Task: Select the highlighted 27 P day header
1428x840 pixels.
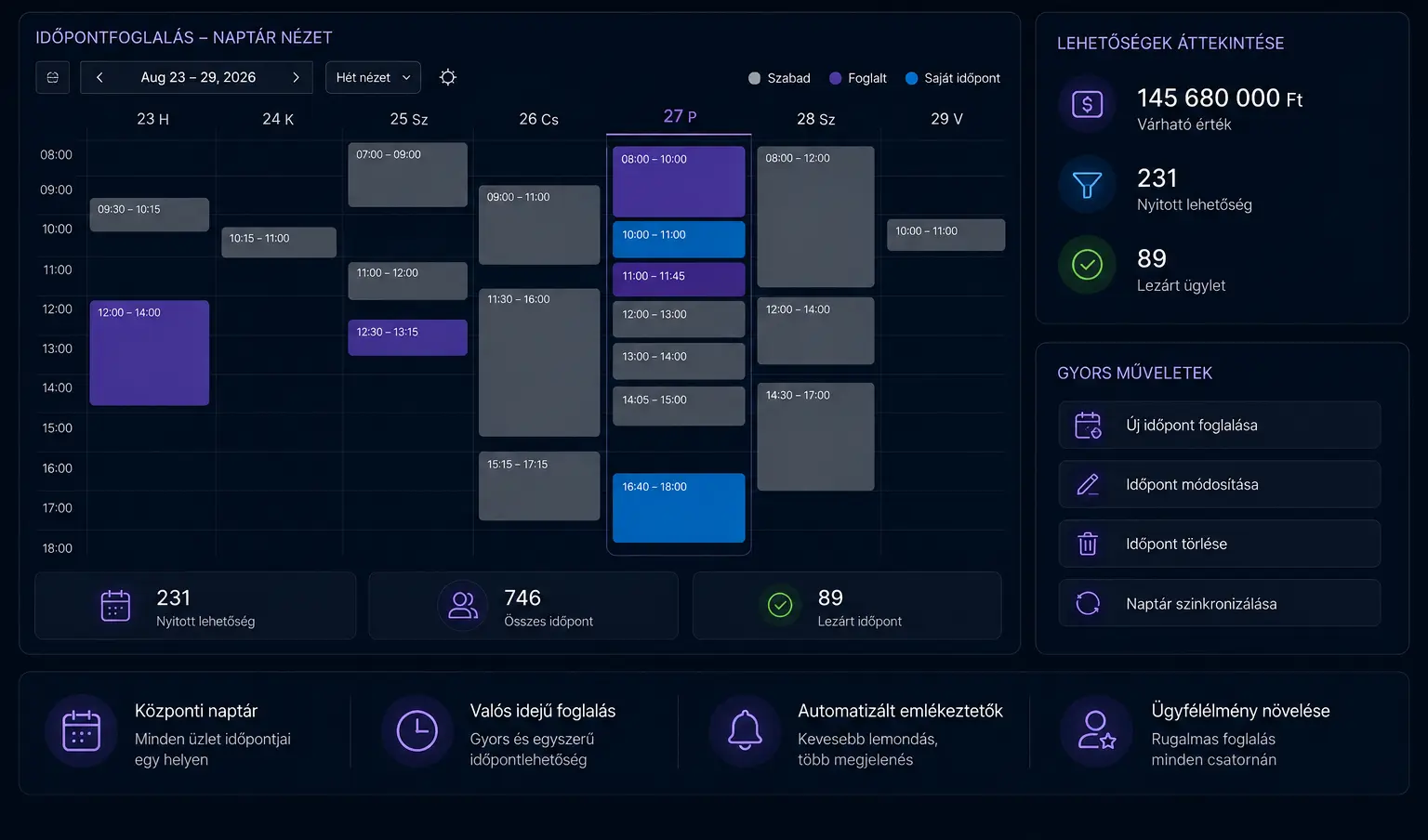Action: pyautogui.click(x=680, y=116)
